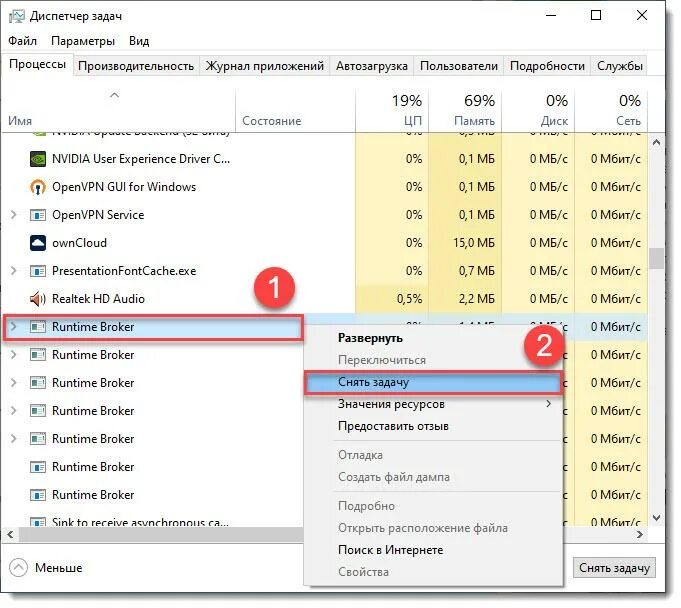Click the '0,7 МБ' memory value for PresentationFontCache

477,271
